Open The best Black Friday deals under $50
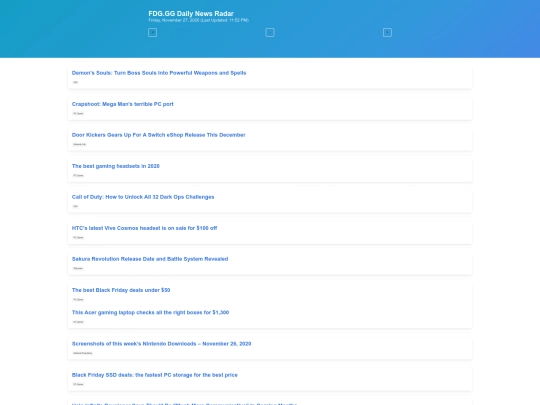Image resolution: width=540 pixels, height=405 pixels. click(121, 290)
